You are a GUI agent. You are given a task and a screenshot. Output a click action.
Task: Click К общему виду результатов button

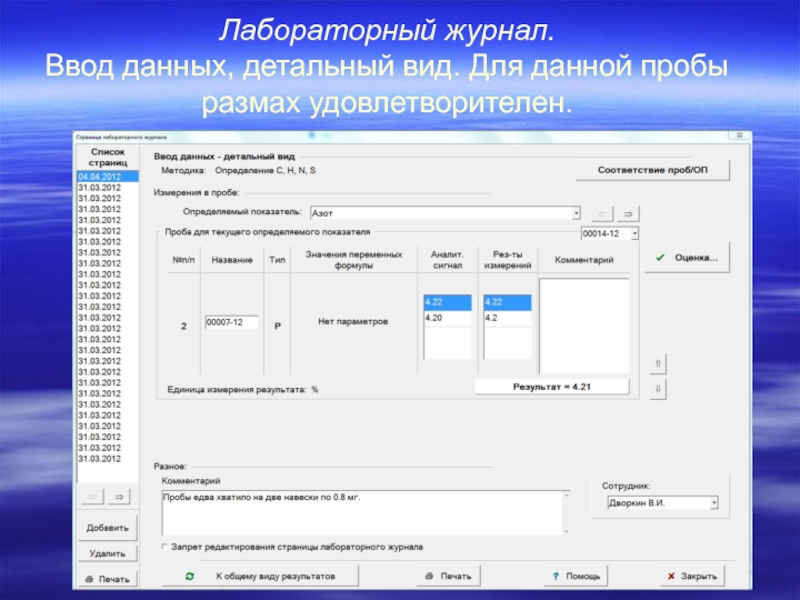[x=258, y=576]
